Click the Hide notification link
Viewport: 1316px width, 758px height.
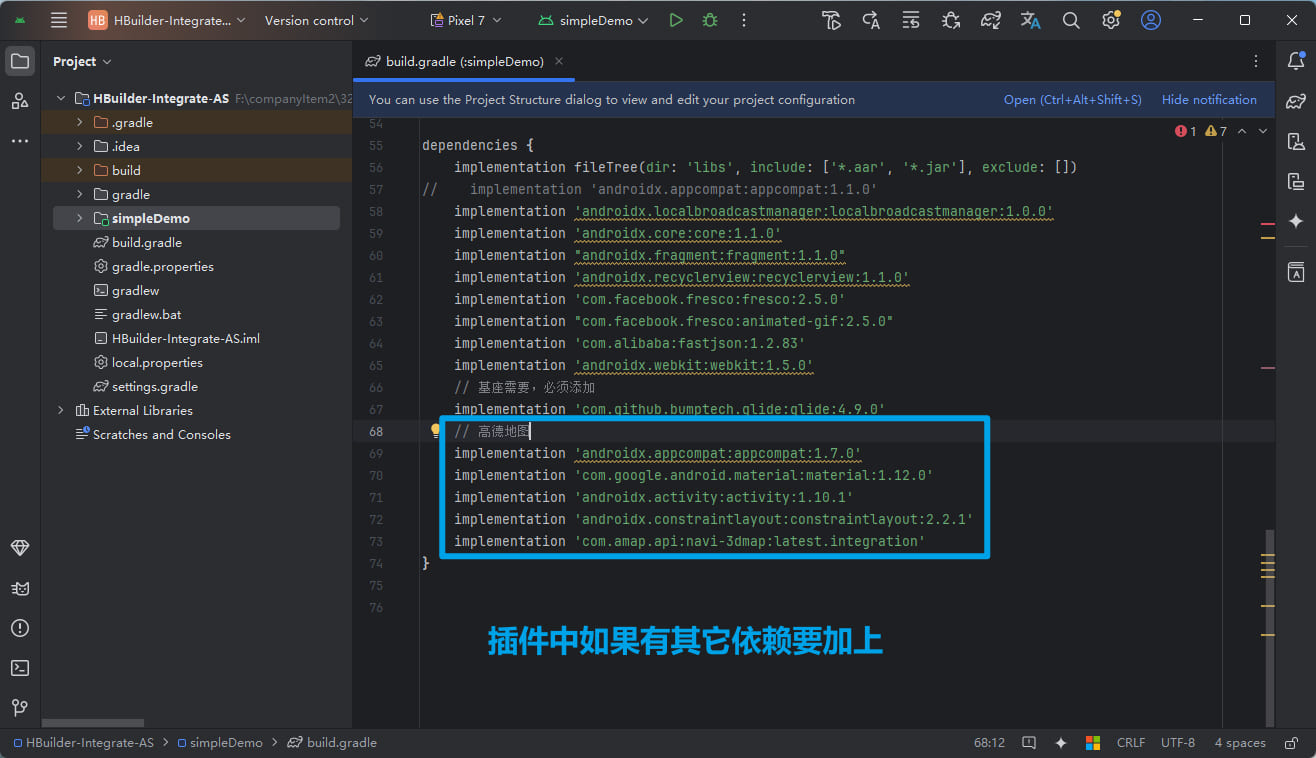coord(1209,100)
